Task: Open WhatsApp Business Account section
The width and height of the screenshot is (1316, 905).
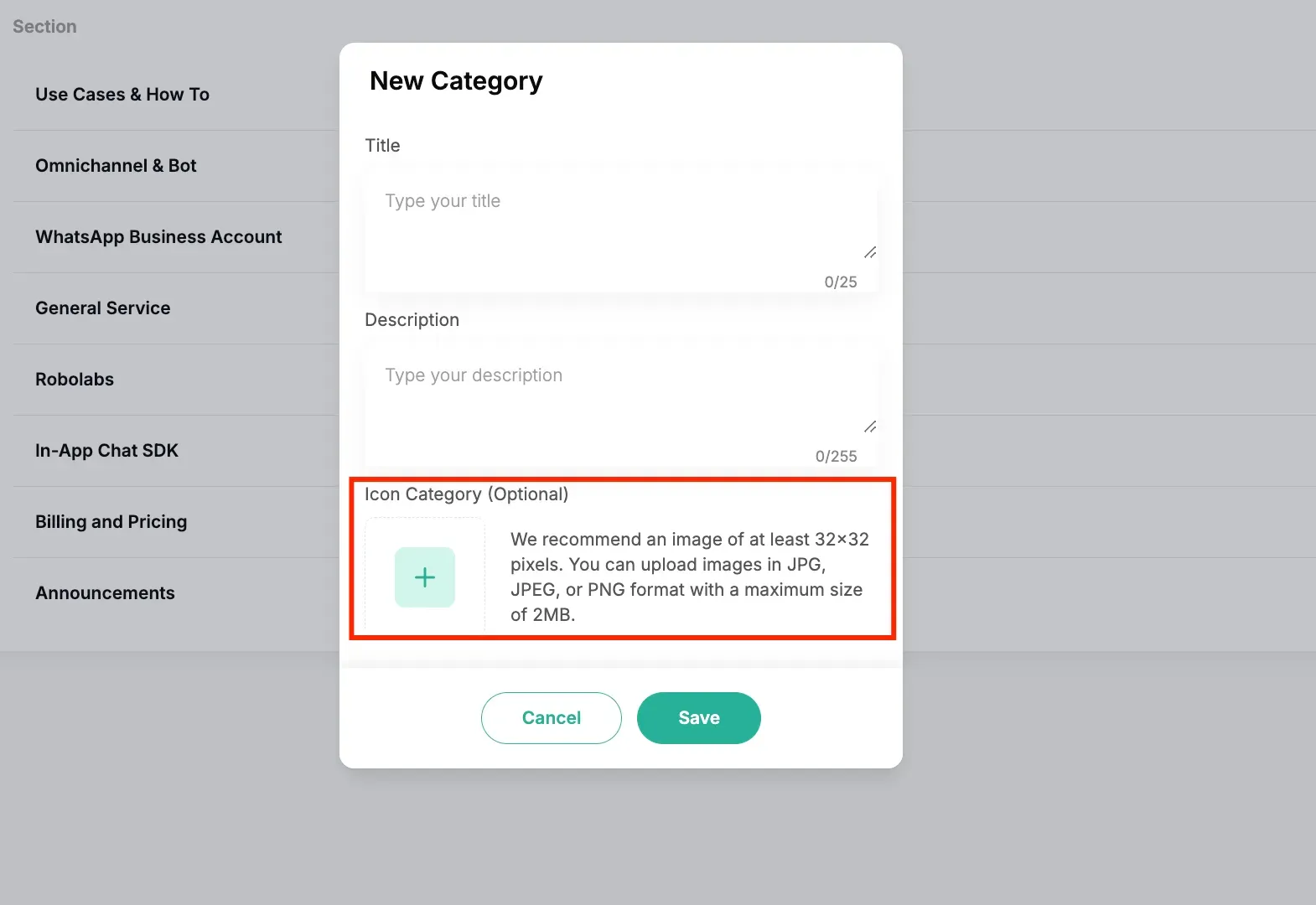Action: click(x=158, y=237)
